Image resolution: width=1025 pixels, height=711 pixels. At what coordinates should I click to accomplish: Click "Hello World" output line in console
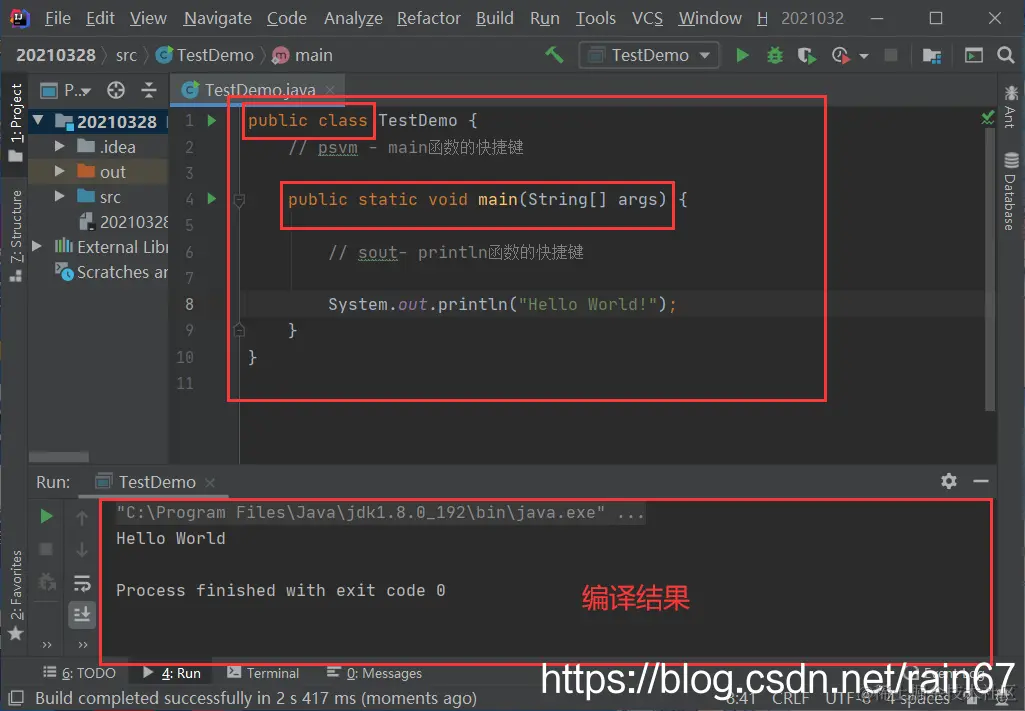point(171,538)
